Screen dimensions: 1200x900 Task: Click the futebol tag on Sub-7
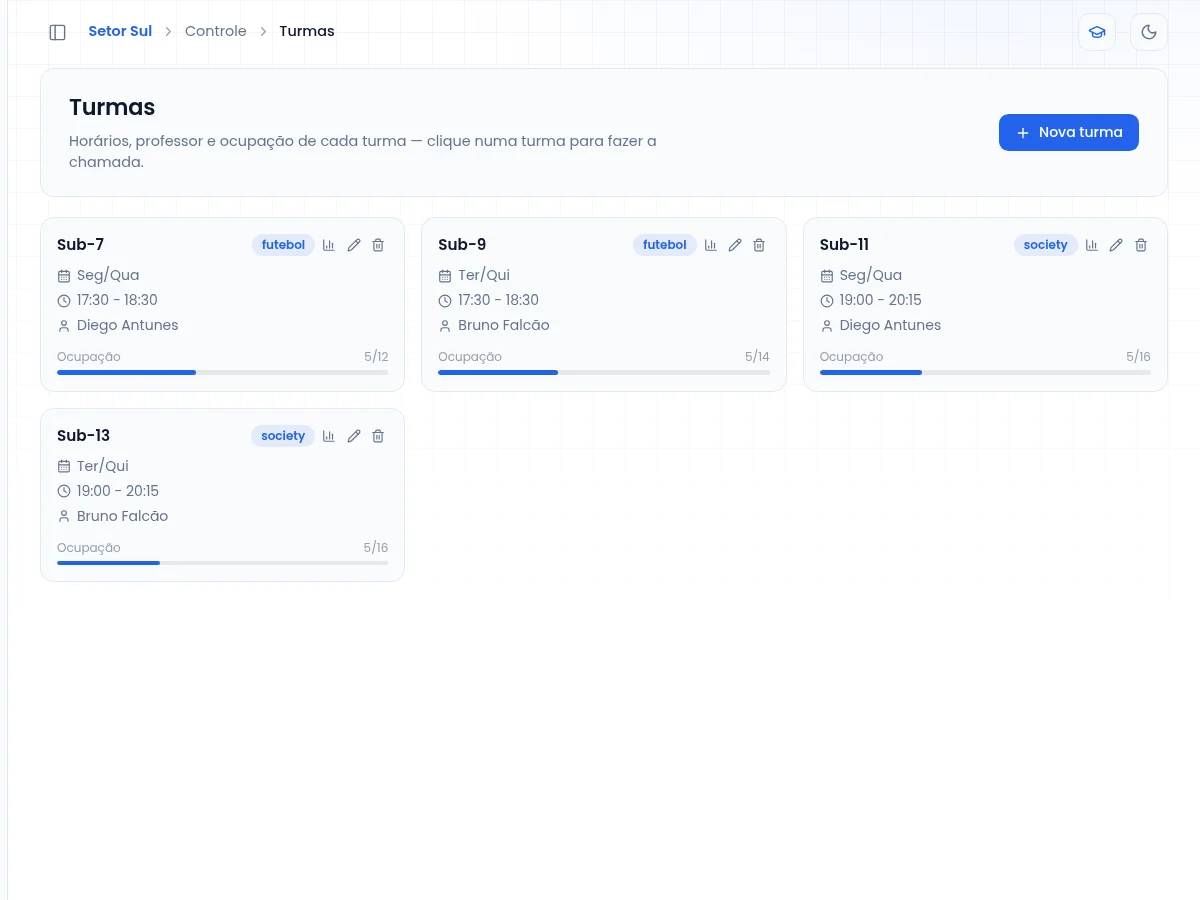(283, 245)
